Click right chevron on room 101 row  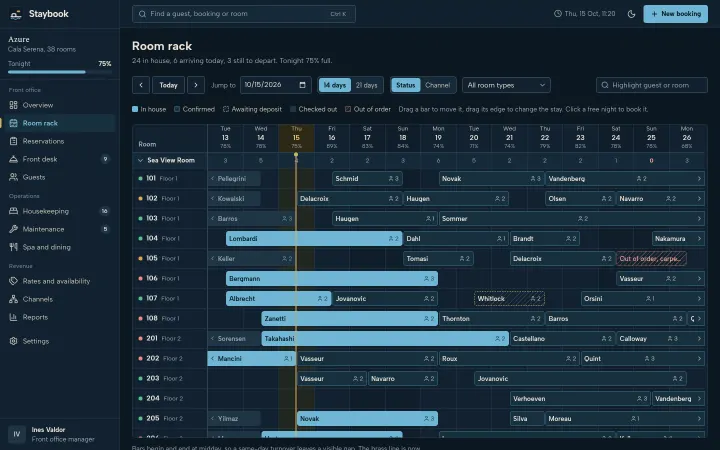click(699, 179)
